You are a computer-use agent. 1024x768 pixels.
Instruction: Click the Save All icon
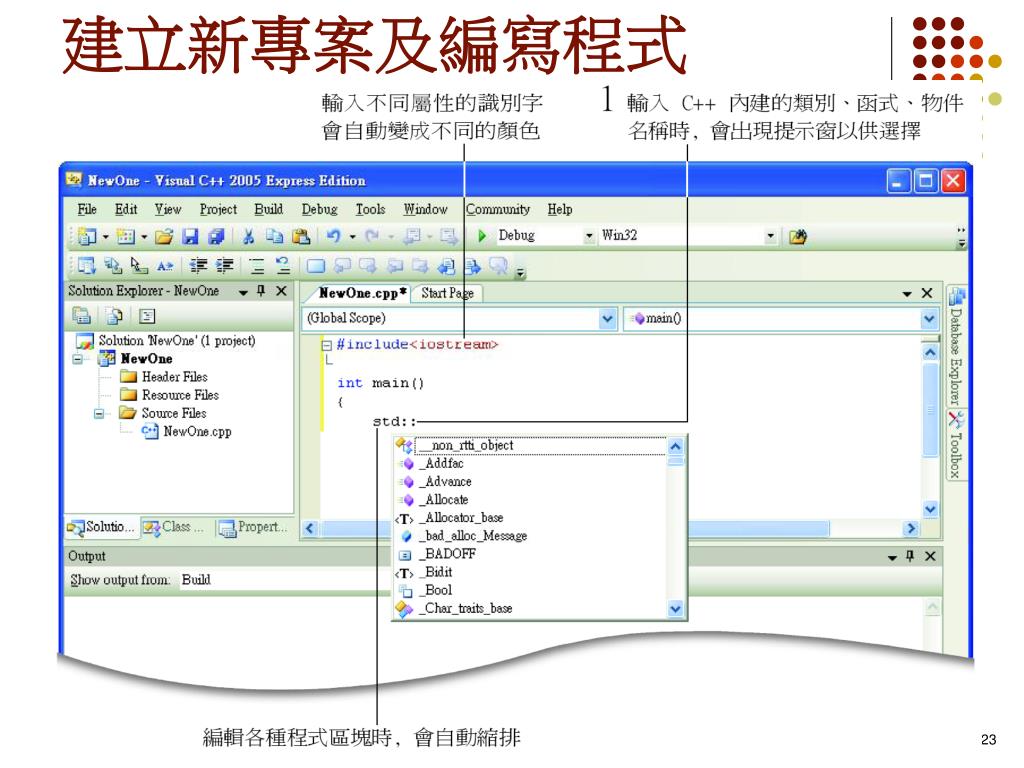click(x=216, y=236)
